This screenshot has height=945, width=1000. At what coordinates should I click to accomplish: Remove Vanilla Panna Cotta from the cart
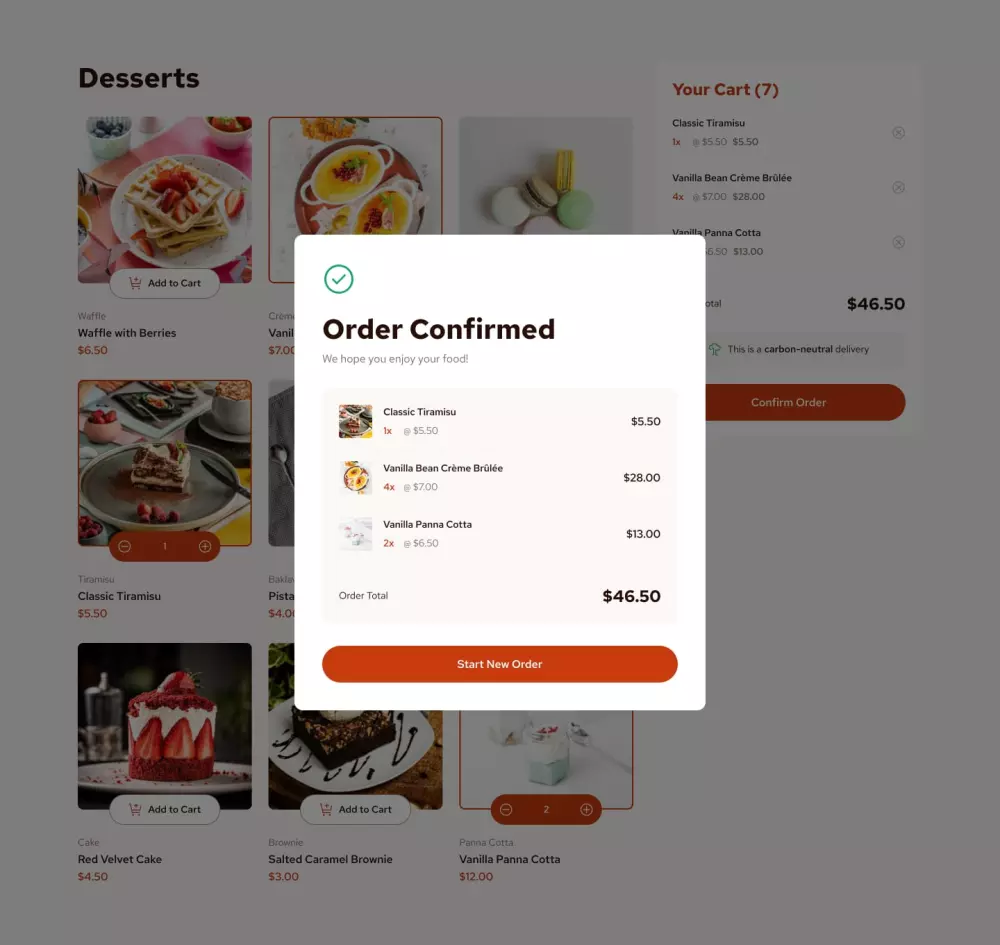(x=898, y=242)
